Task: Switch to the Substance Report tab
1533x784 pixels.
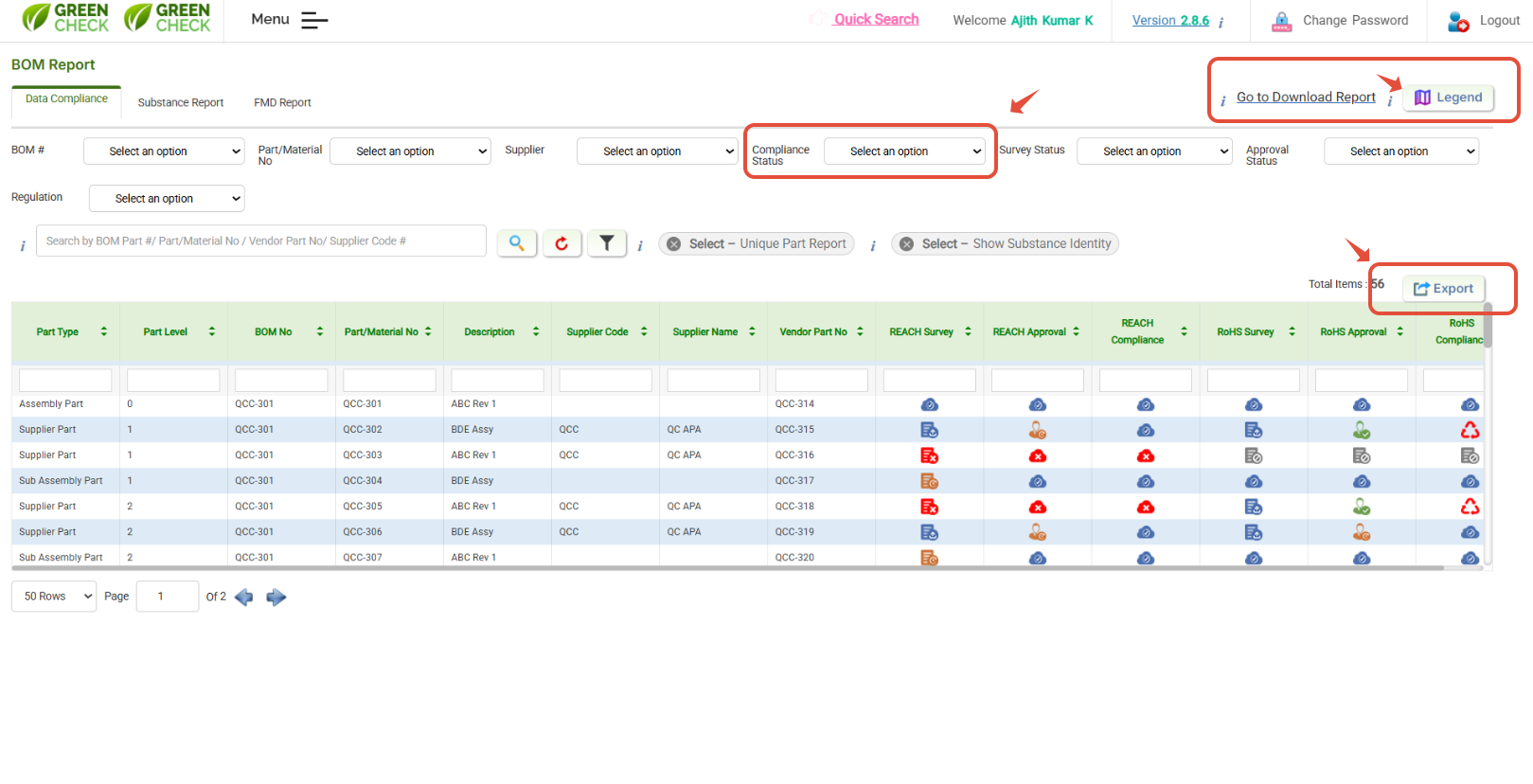Action: (x=181, y=102)
